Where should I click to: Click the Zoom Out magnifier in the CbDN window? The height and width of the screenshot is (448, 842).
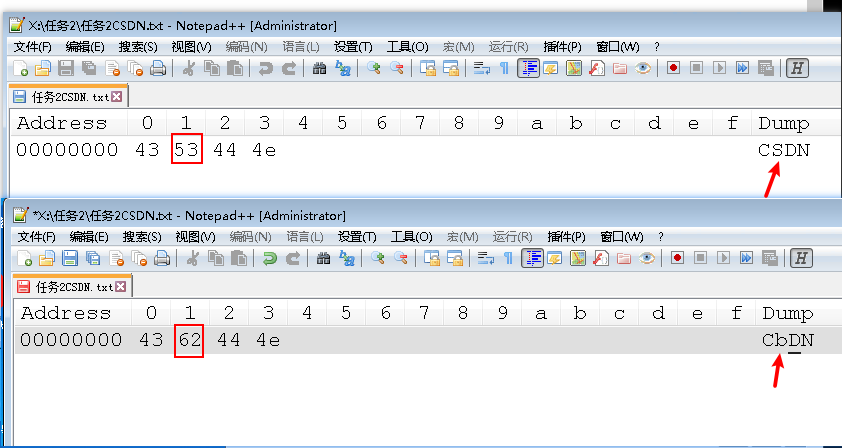pyautogui.click(x=401, y=258)
